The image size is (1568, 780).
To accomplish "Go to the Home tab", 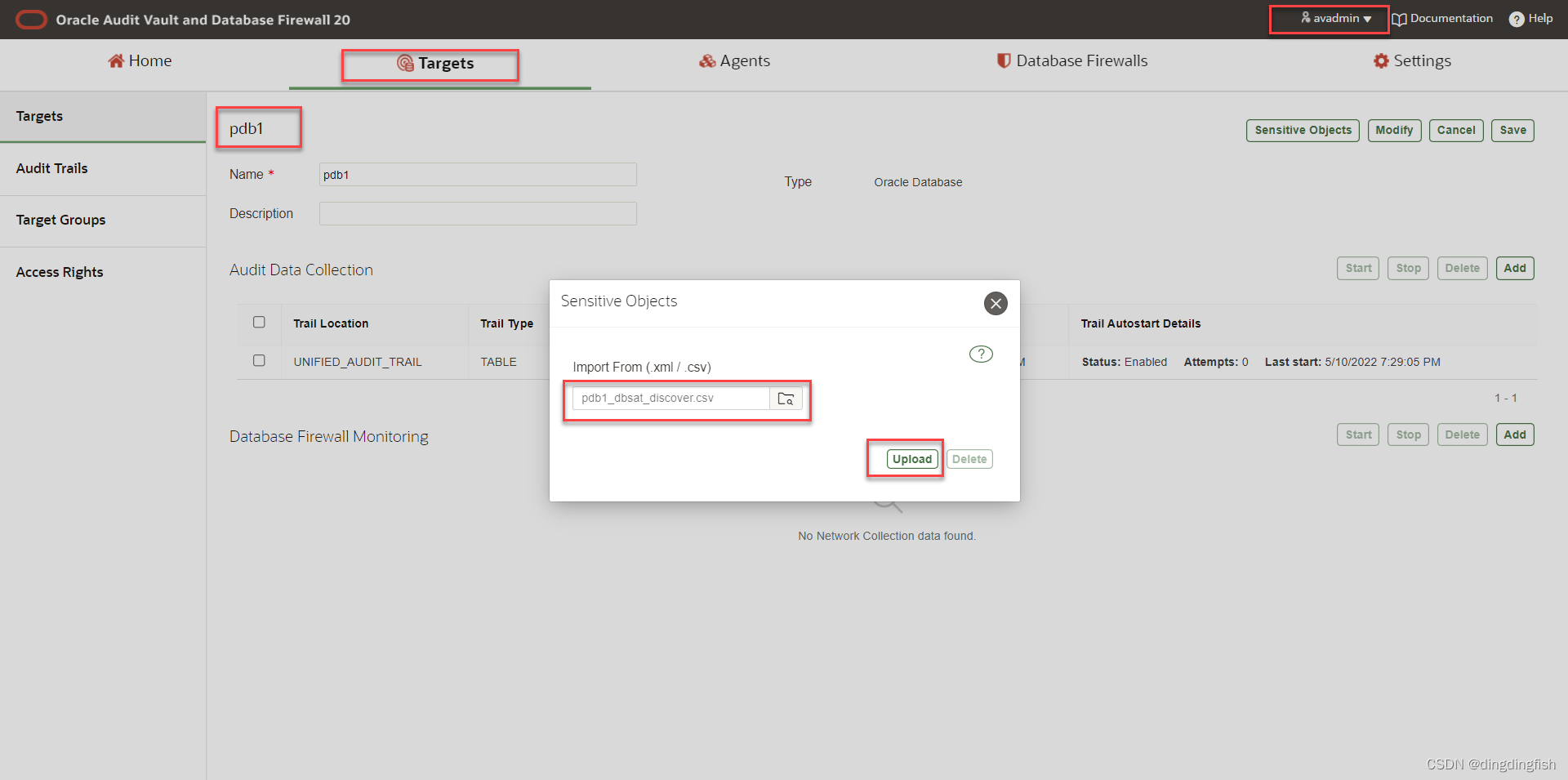I will 140,61.
